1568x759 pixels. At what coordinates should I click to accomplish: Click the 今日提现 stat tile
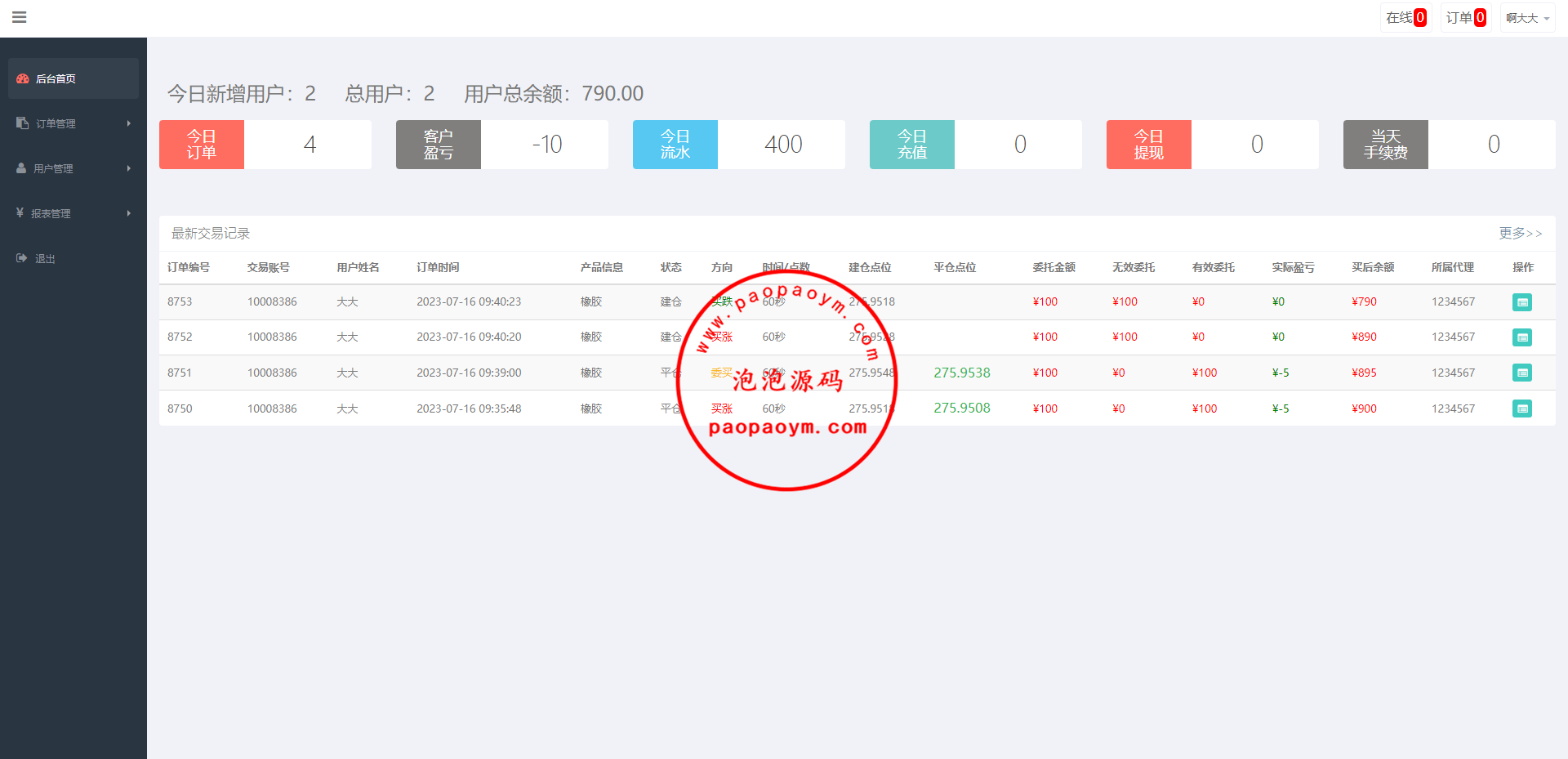pyautogui.click(x=1148, y=145)
